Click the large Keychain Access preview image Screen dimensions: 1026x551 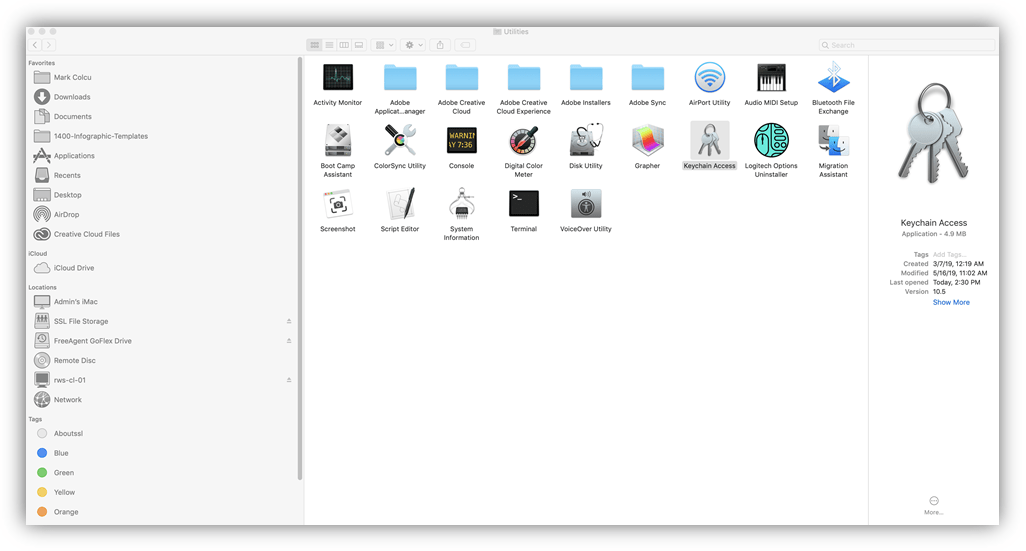(x=934, y=133)
